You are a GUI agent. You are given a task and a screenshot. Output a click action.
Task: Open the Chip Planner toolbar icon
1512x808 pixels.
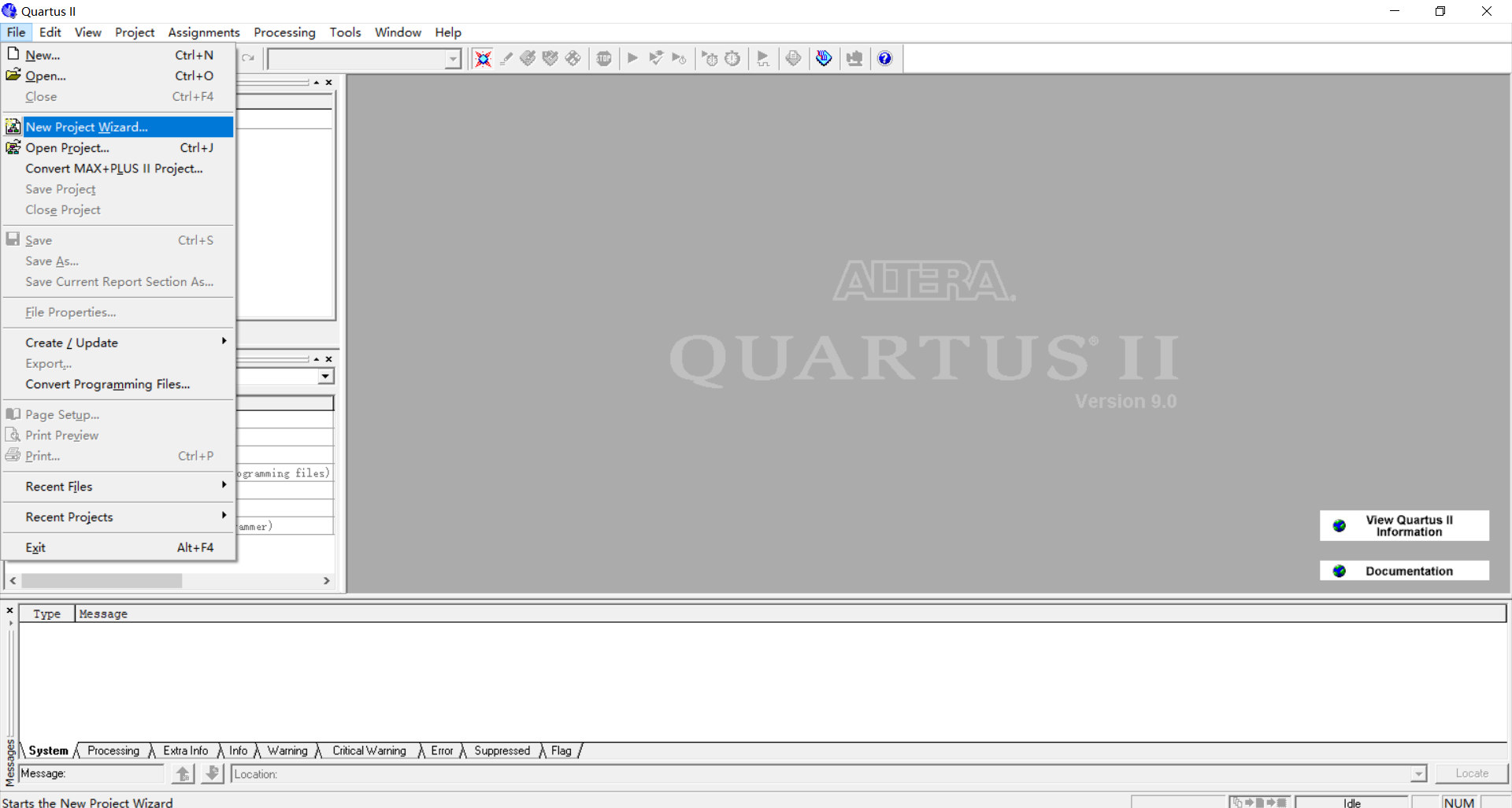[573, 57]
